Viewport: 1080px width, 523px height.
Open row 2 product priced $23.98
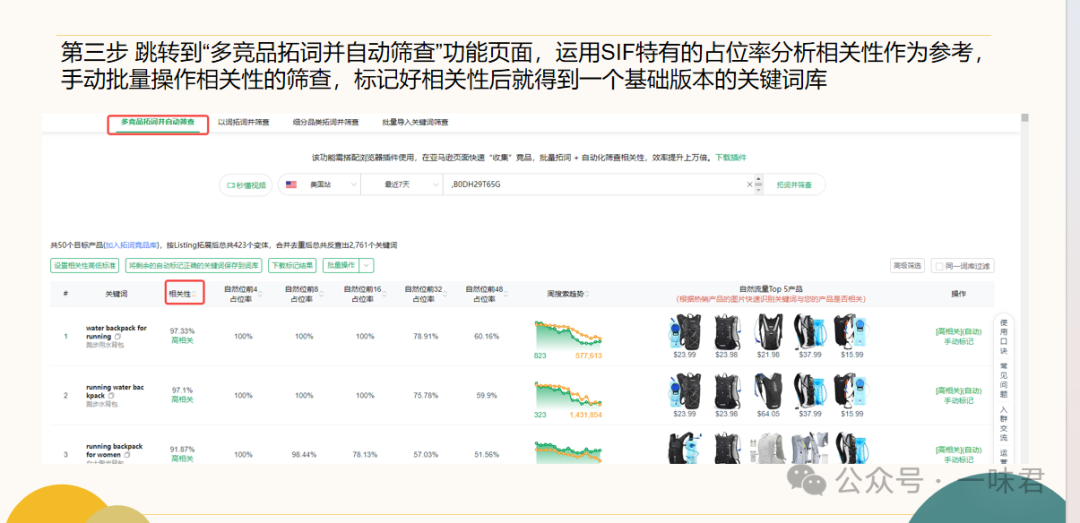click(x=726, y=391)
